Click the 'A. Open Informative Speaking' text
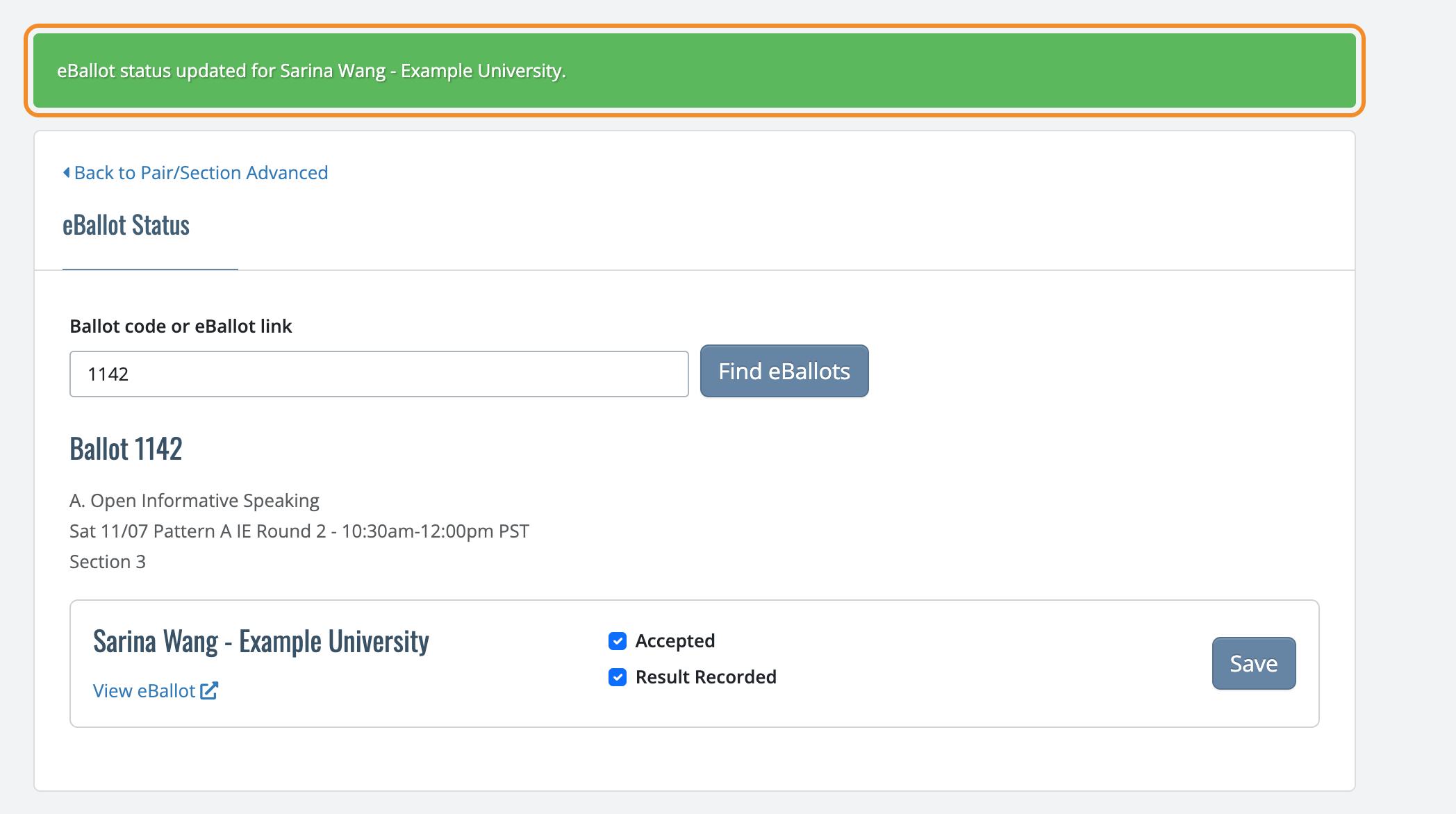The width and height of the screenshot is (1456, 814). [195, 500]
